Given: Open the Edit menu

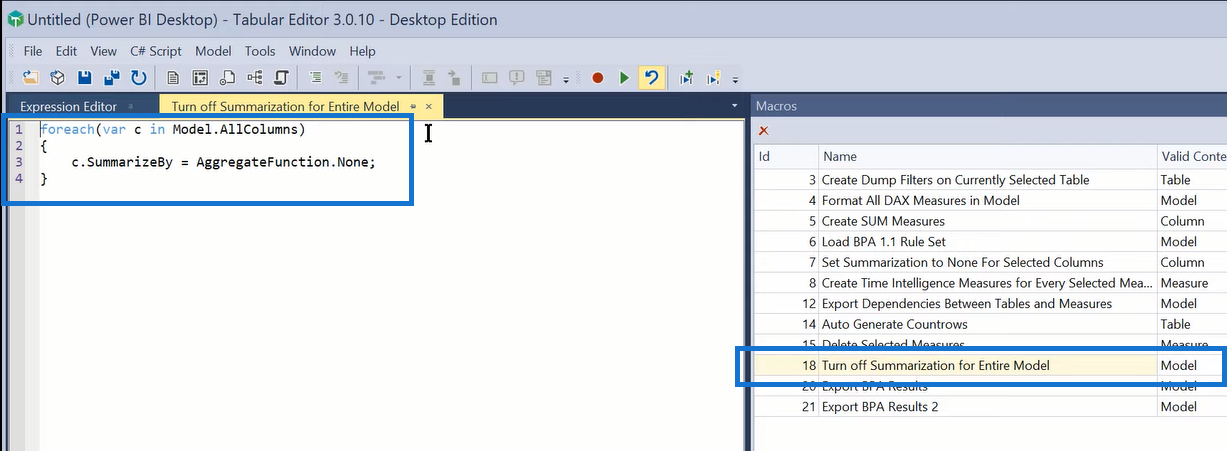Looking at the screenshot, I should point(66,51).
